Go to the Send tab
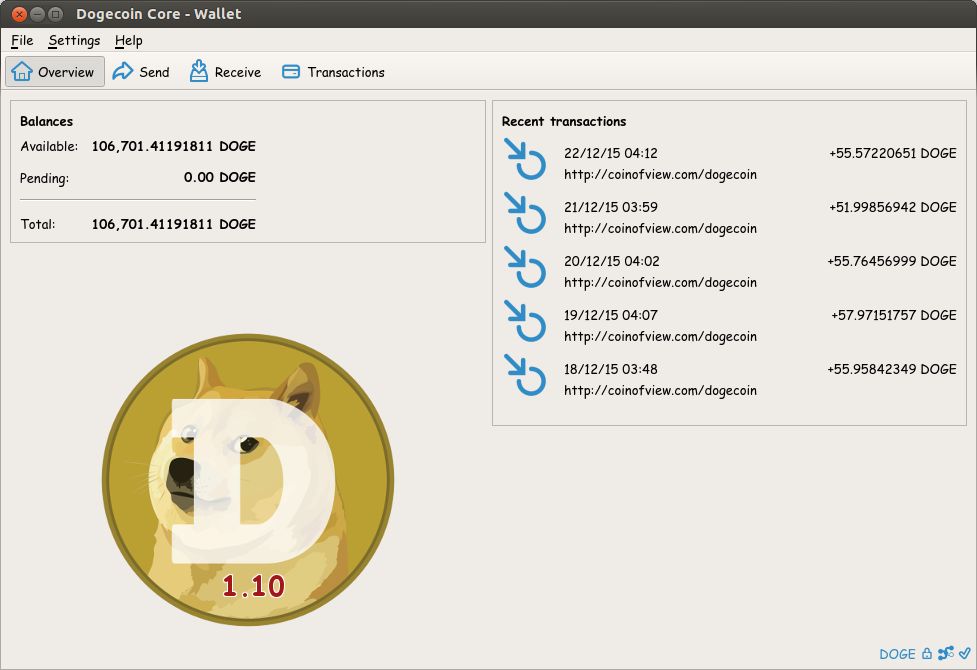The width and height of the screenshot is (977, 670). [141, 72]
